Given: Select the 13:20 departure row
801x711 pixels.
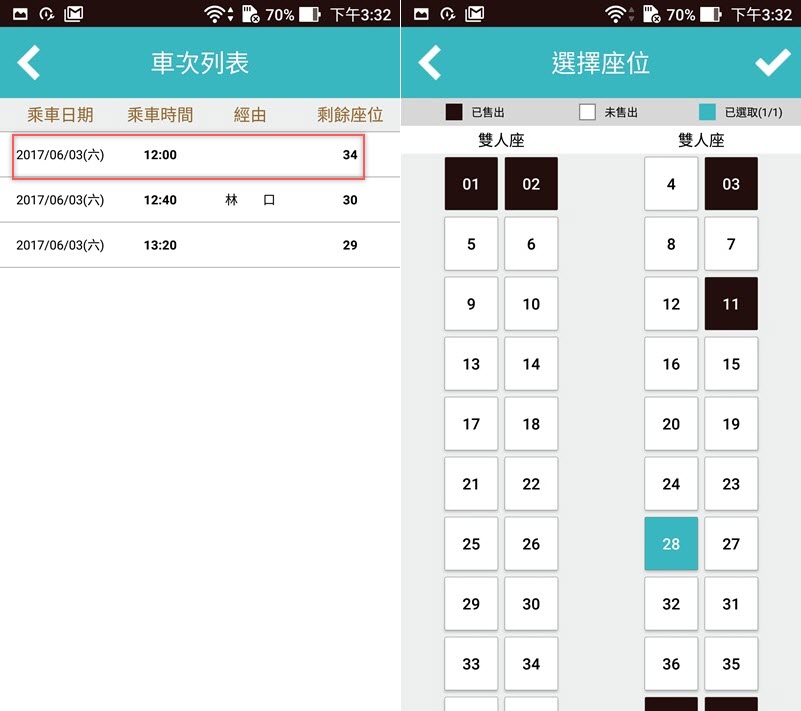Looking at the screenshot, I should tap(200, 245).
